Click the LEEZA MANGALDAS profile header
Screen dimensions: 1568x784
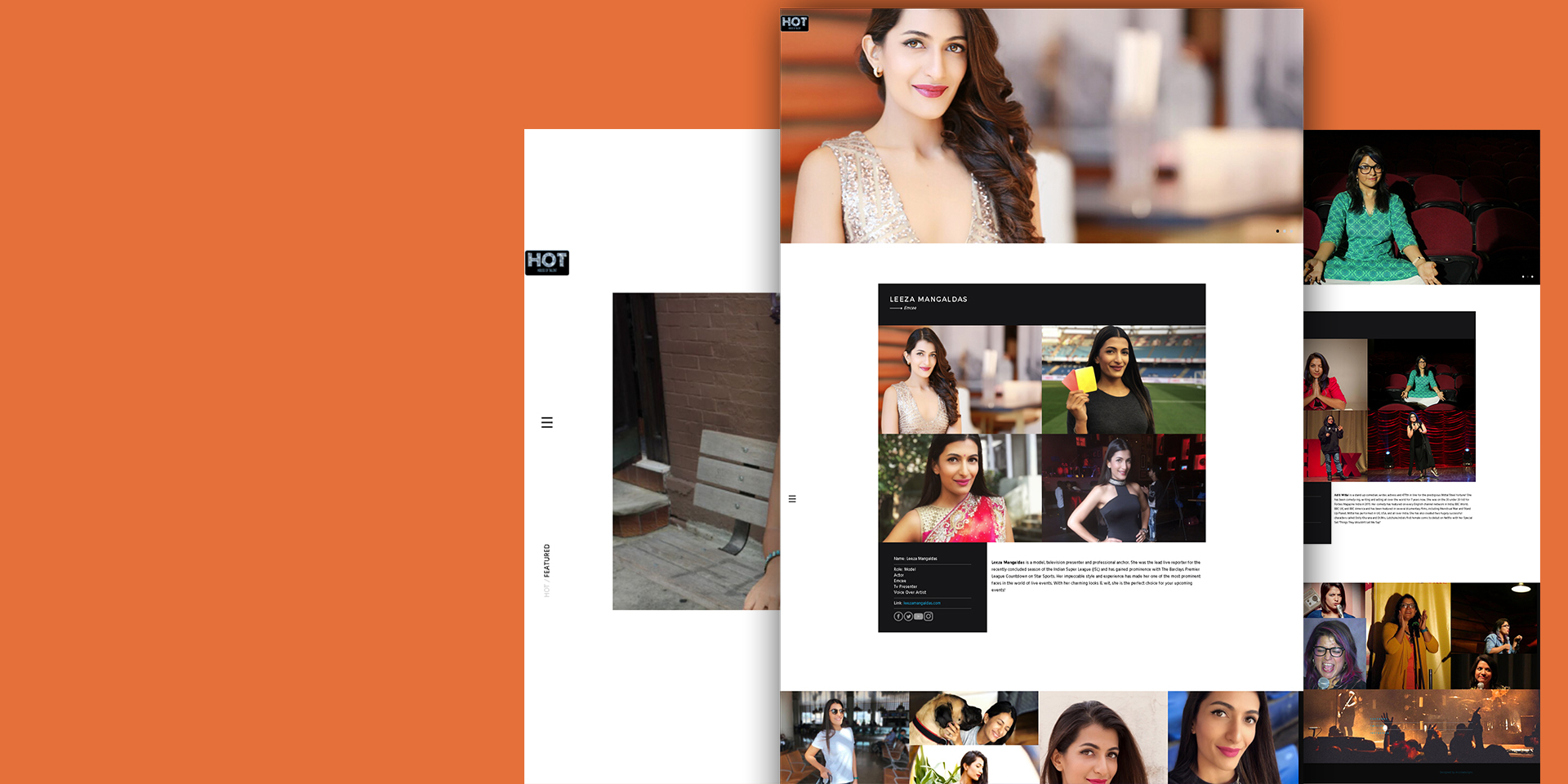tap(928, 300)
